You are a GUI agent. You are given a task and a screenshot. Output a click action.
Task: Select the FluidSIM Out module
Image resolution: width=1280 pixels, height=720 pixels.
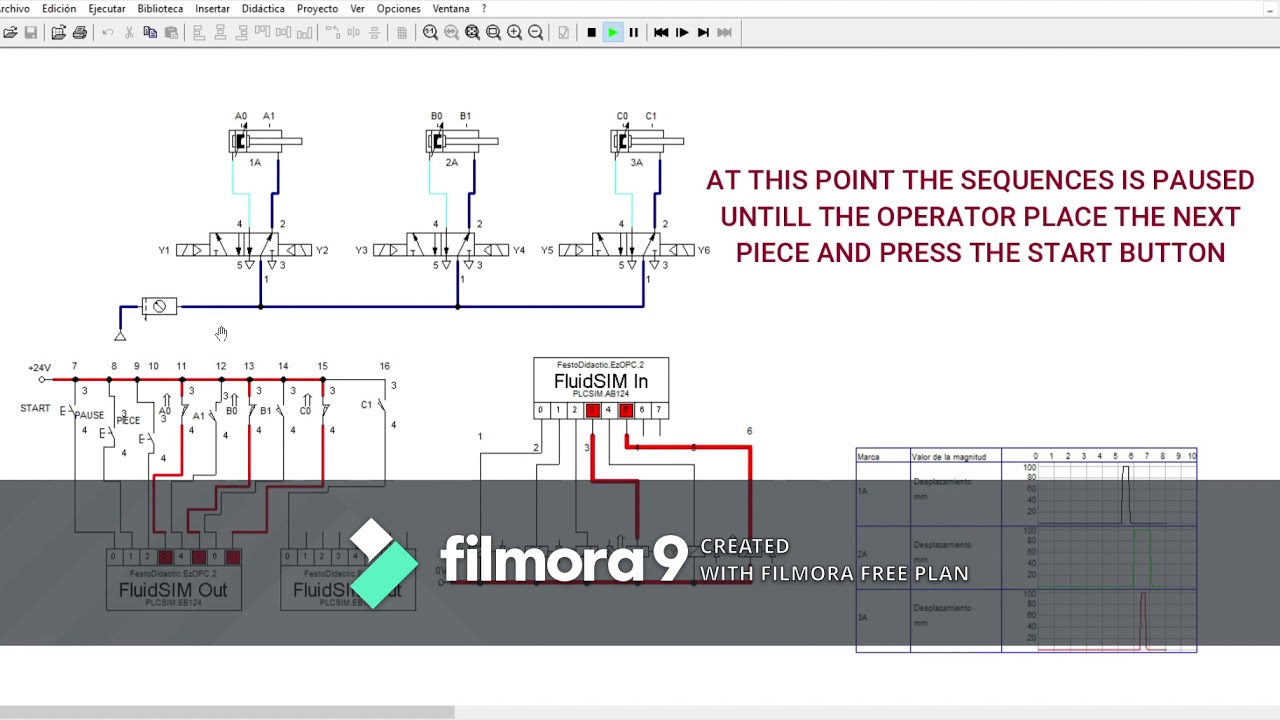pyautogui.click(x=174, y=579)
